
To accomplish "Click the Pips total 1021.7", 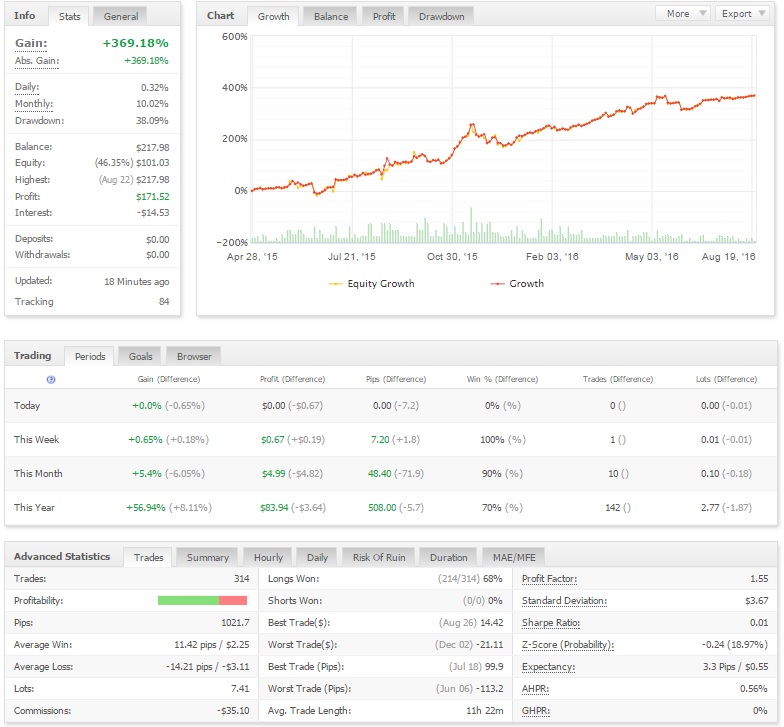I will coord(235,623).
